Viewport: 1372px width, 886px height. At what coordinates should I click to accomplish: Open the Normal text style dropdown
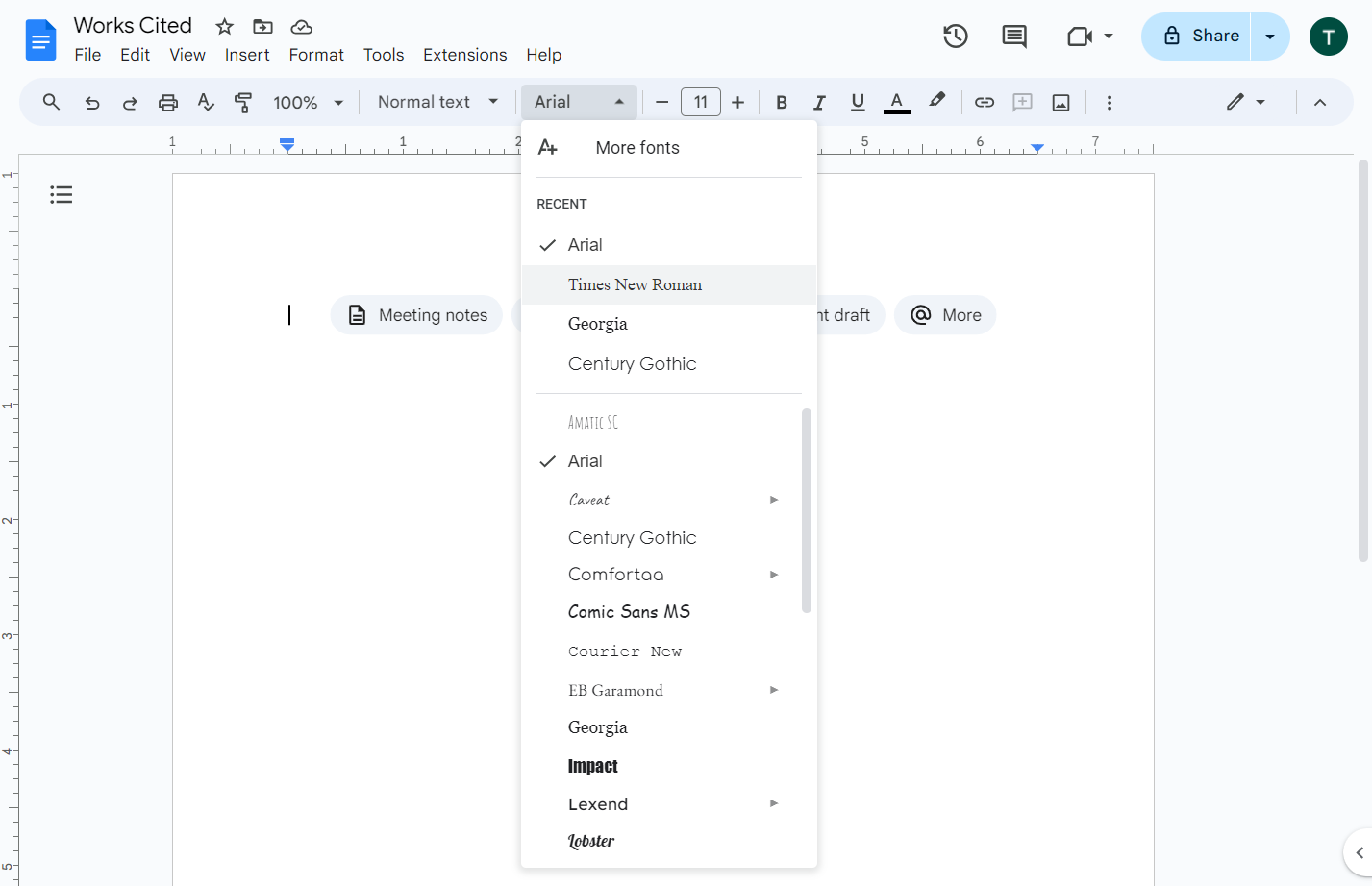click(x=437, y=102)
